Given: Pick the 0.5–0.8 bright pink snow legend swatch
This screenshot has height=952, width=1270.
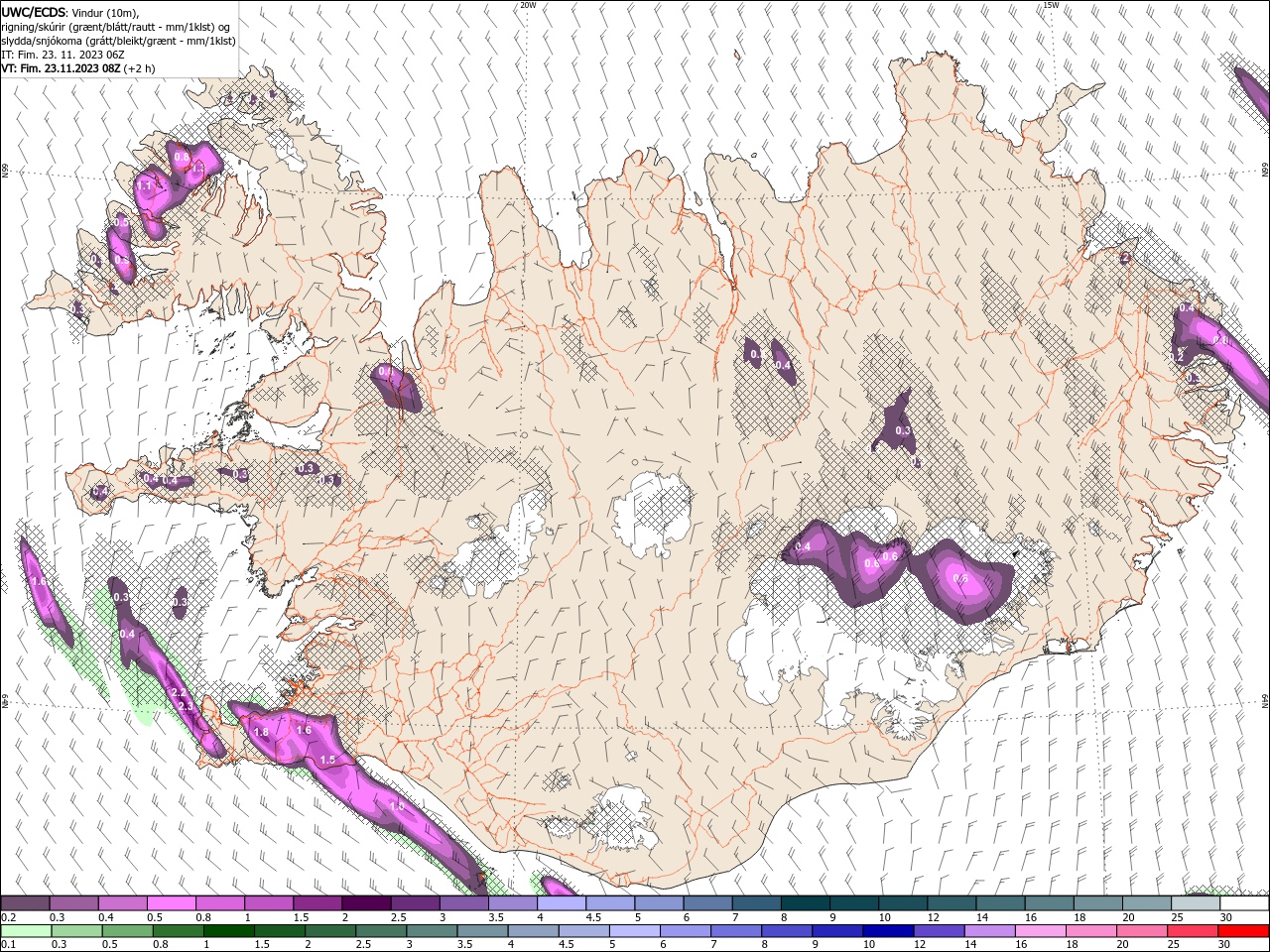Looking at the screenshot, I should tap(171, 903).
